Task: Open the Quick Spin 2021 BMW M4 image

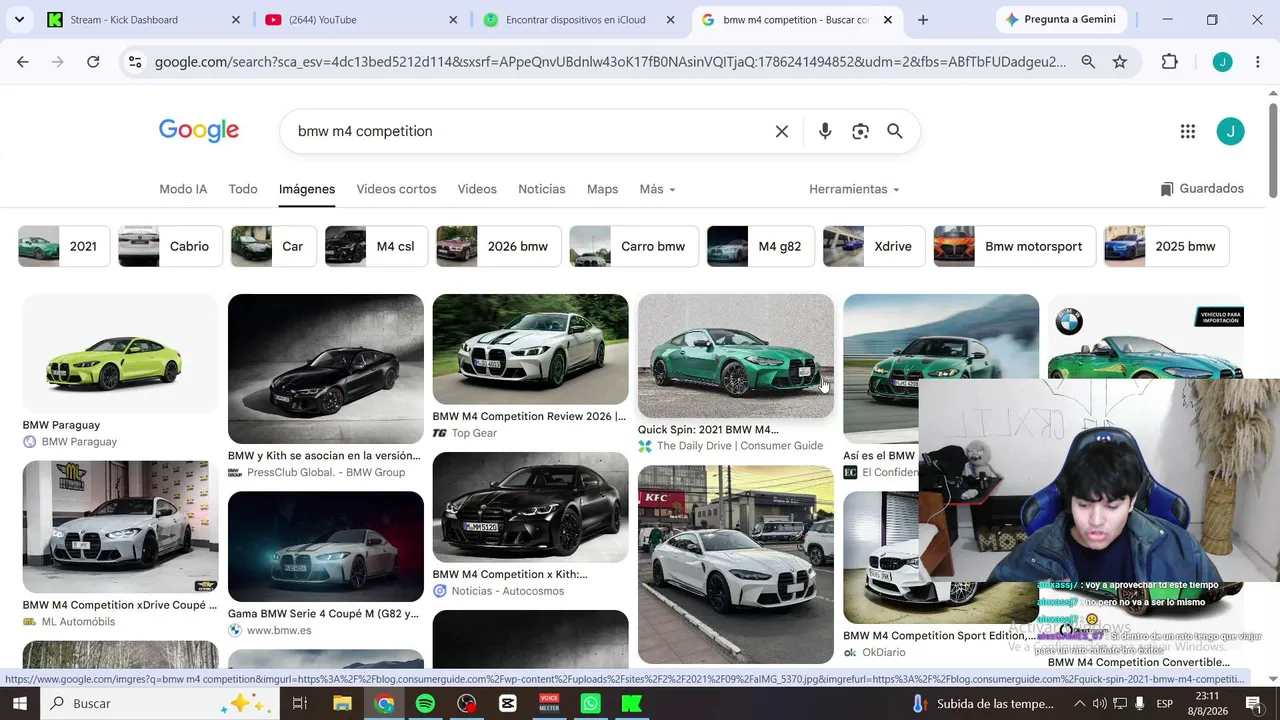Action: pyautogui.click(x=736, y=356)
